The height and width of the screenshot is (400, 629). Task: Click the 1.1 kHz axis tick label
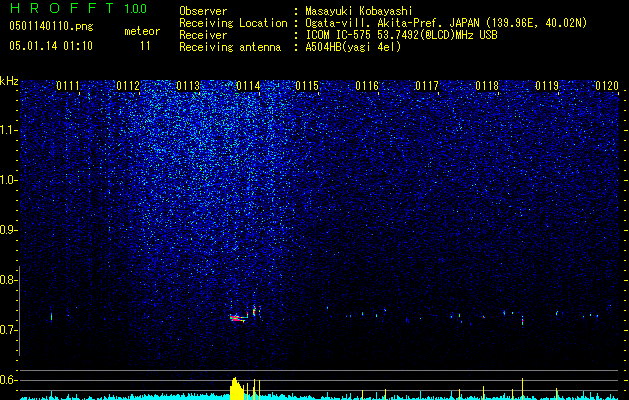pos(8,130)
